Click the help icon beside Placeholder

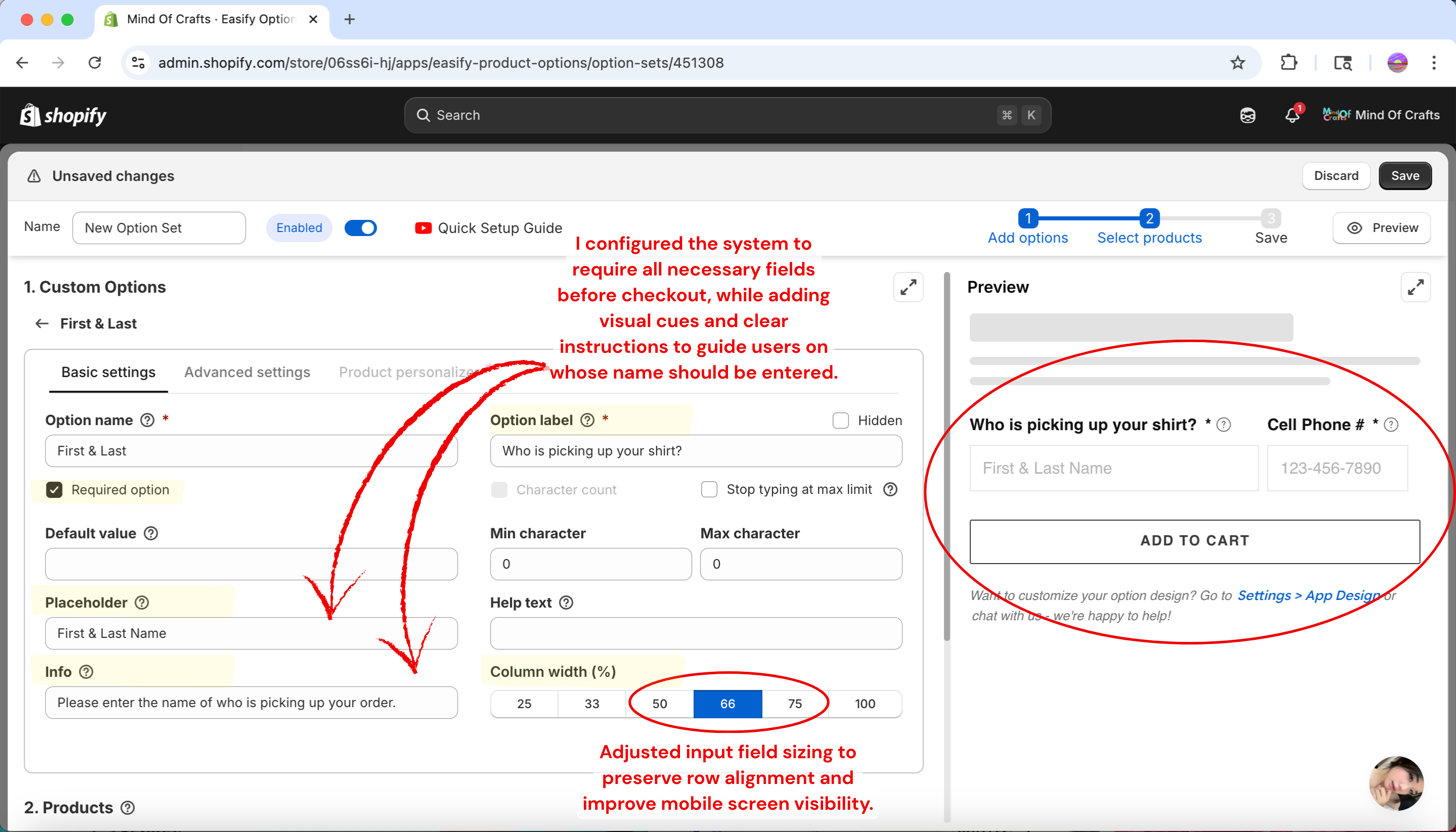pos(142,603)
